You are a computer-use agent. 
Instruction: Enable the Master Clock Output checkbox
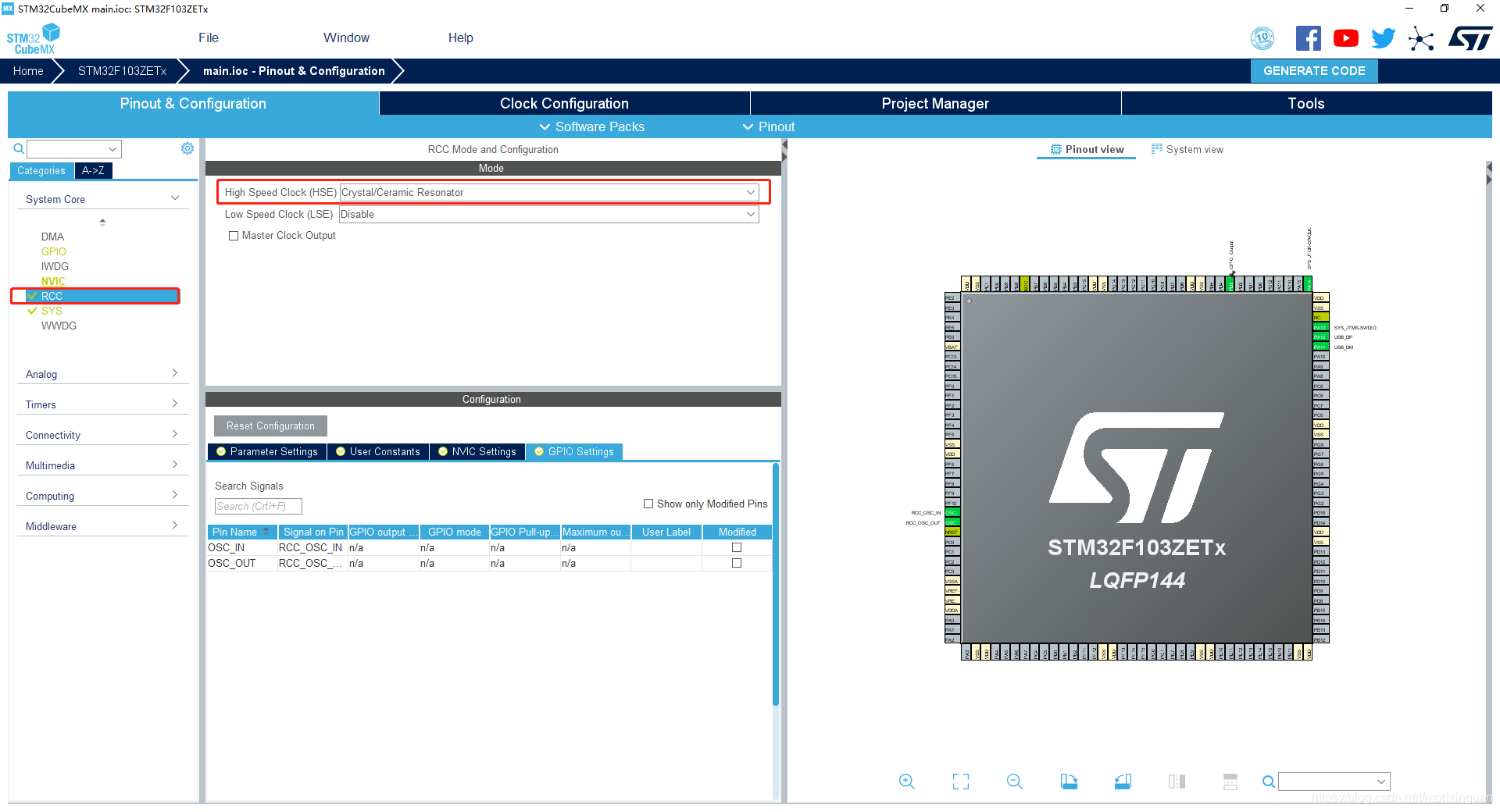tap(233, 235)
